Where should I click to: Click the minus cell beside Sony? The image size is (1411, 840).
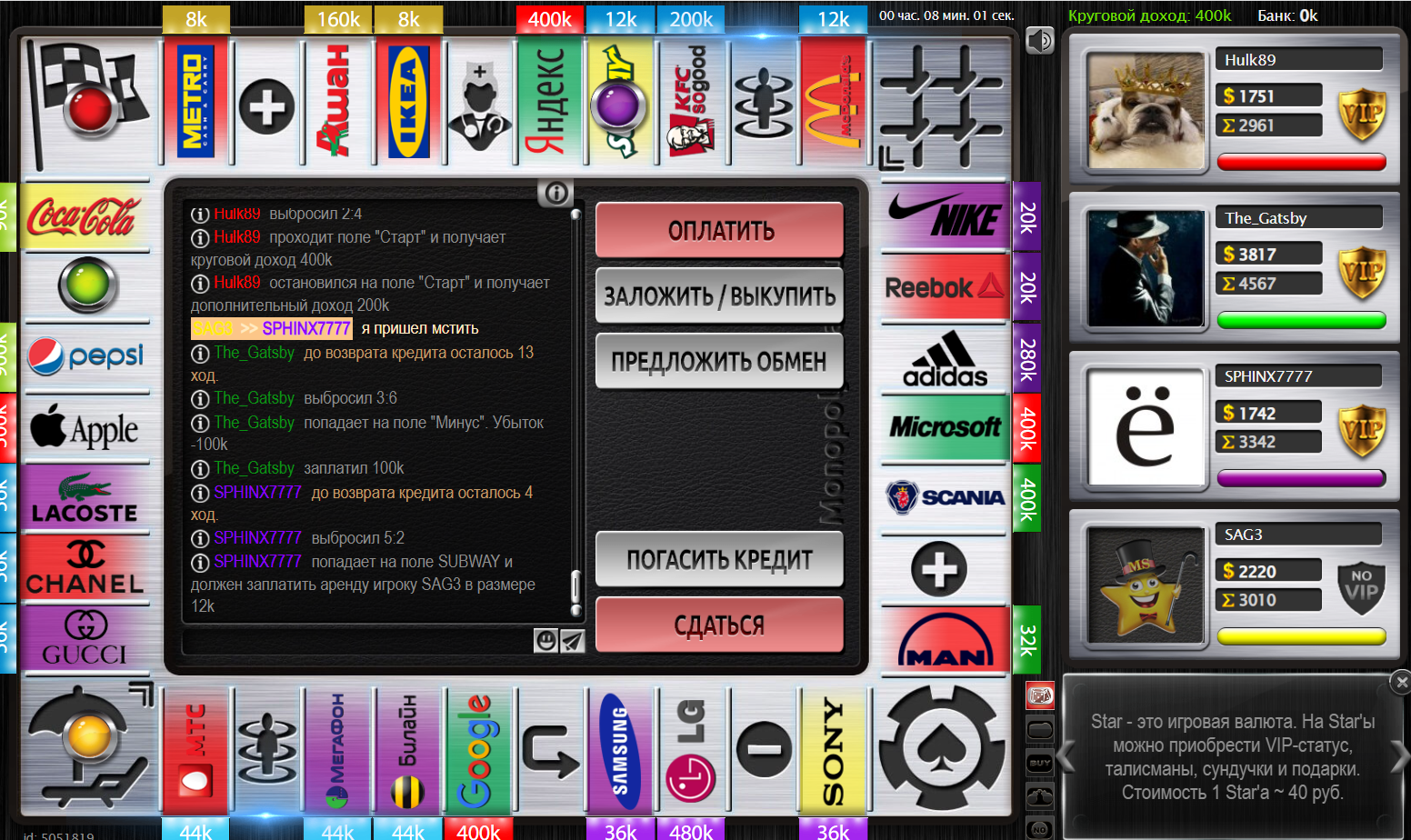pos(763,751)
